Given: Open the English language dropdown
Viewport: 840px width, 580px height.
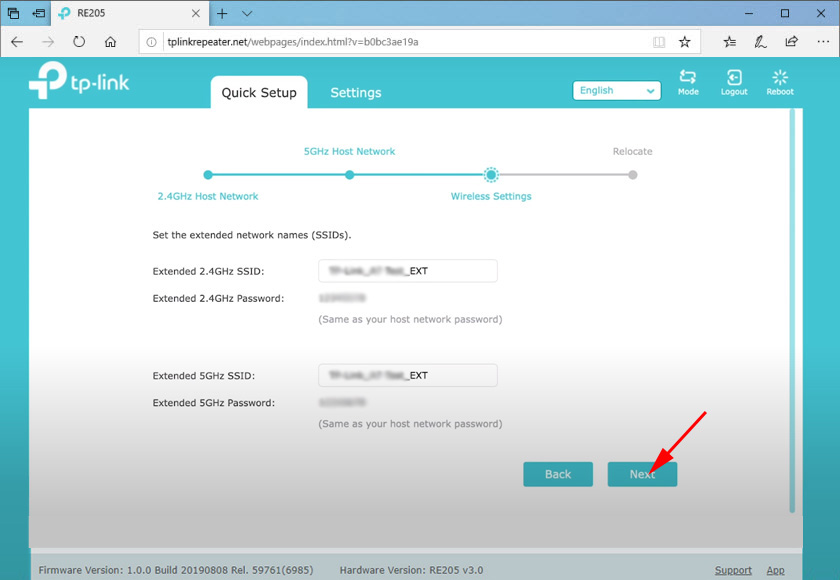Looking at the screenshot, I should (x=617, y=90).
